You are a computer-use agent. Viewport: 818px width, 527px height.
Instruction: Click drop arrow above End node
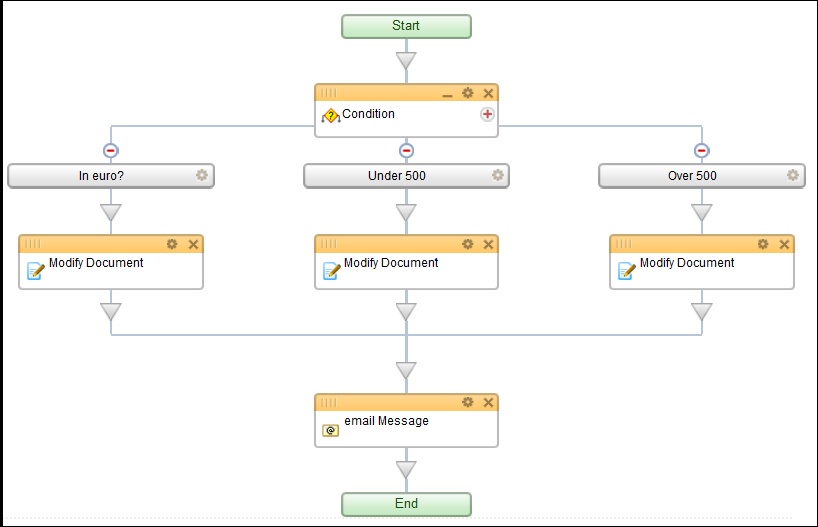tap(406, 470)
